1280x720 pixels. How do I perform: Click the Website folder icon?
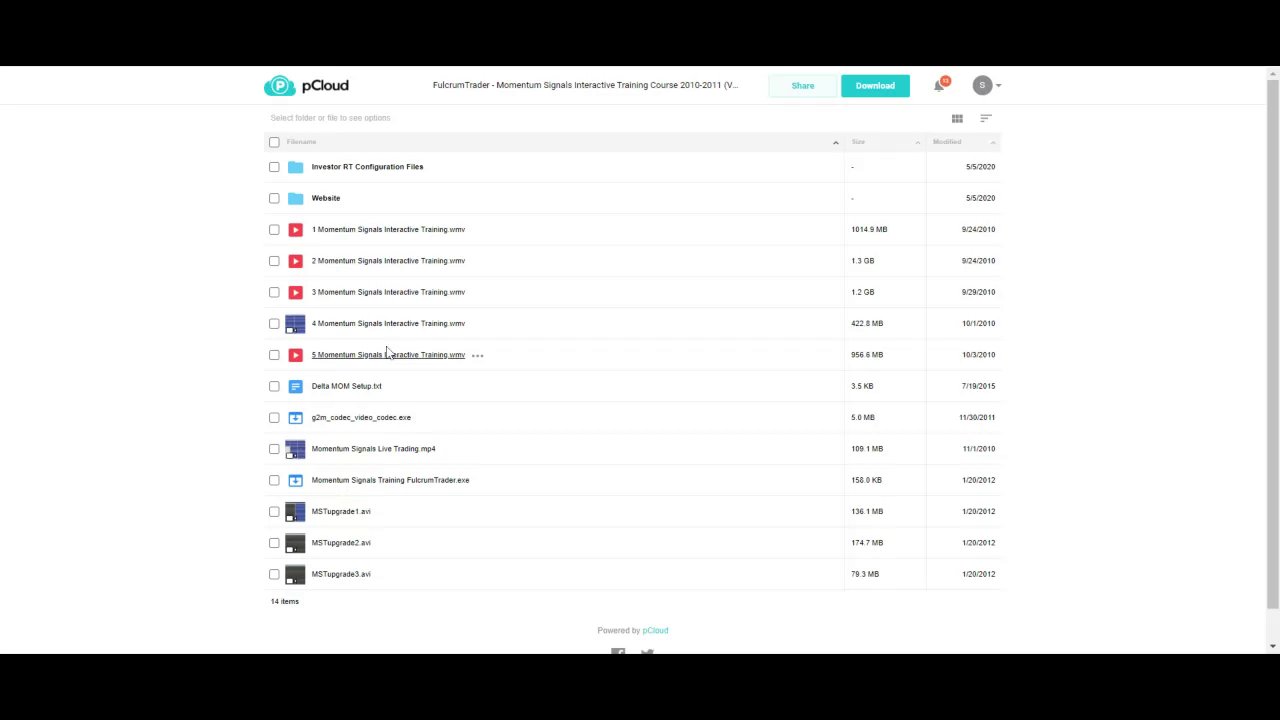click(x=295, y=198)
